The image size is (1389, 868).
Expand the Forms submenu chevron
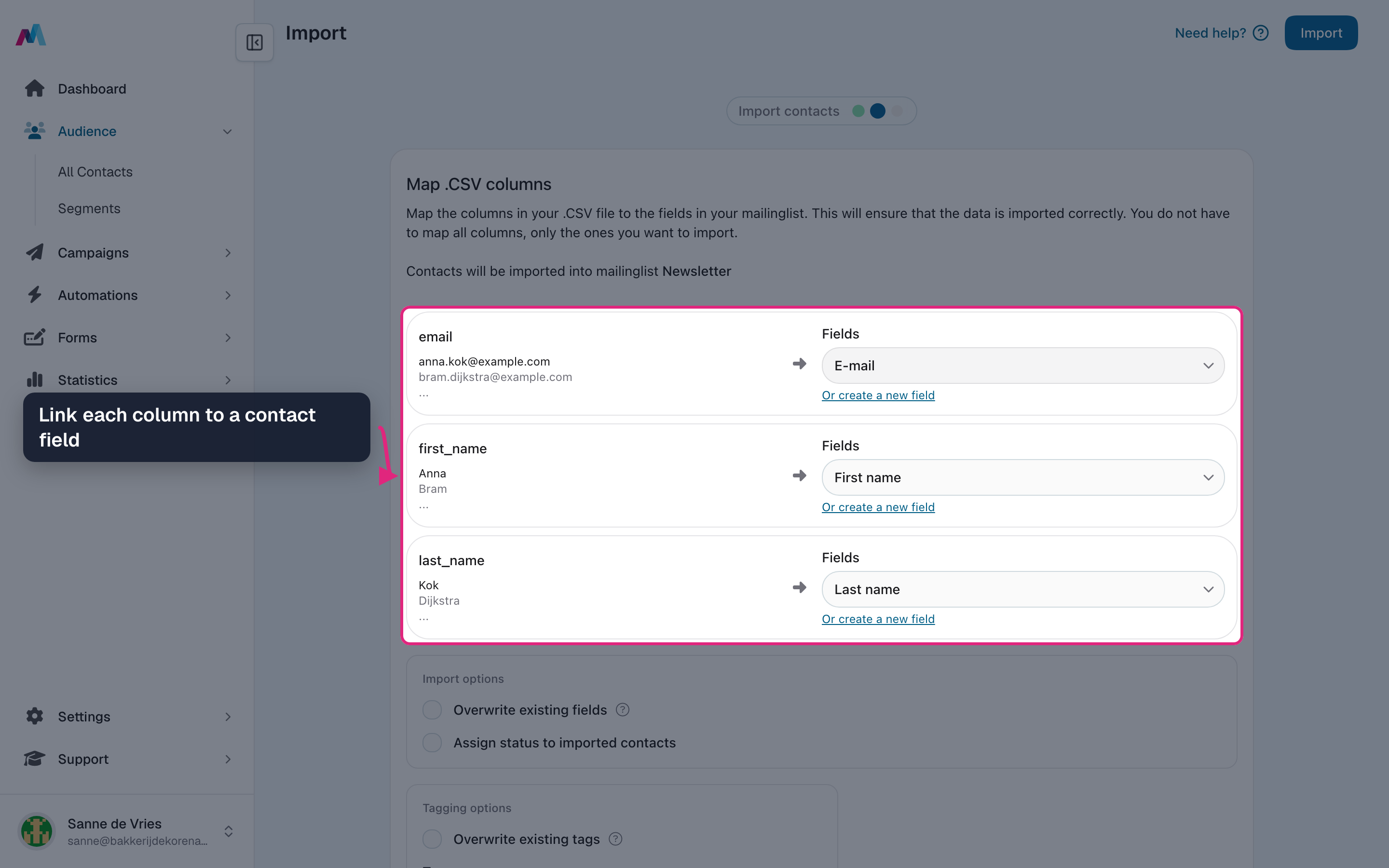pos(228,338)
